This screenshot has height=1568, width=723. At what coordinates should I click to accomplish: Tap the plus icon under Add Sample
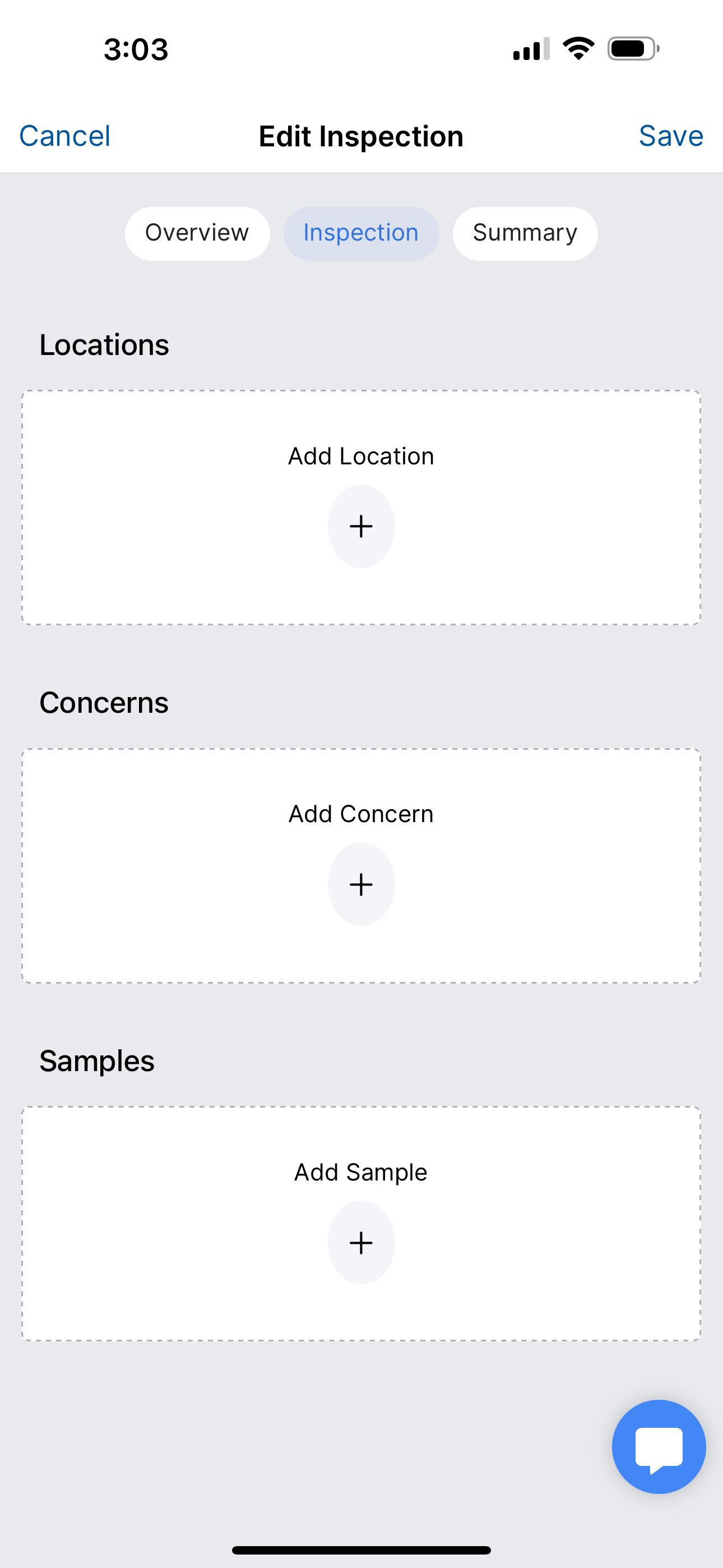click(361, 1242)
